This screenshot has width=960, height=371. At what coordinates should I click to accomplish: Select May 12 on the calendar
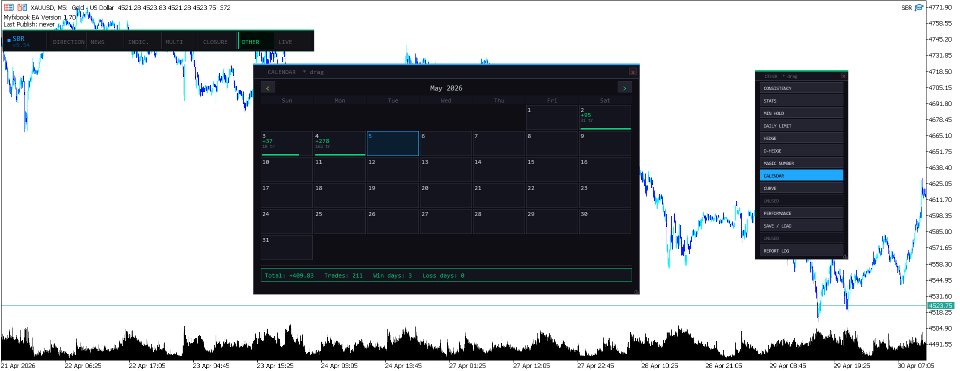click(x=392, y=170)
